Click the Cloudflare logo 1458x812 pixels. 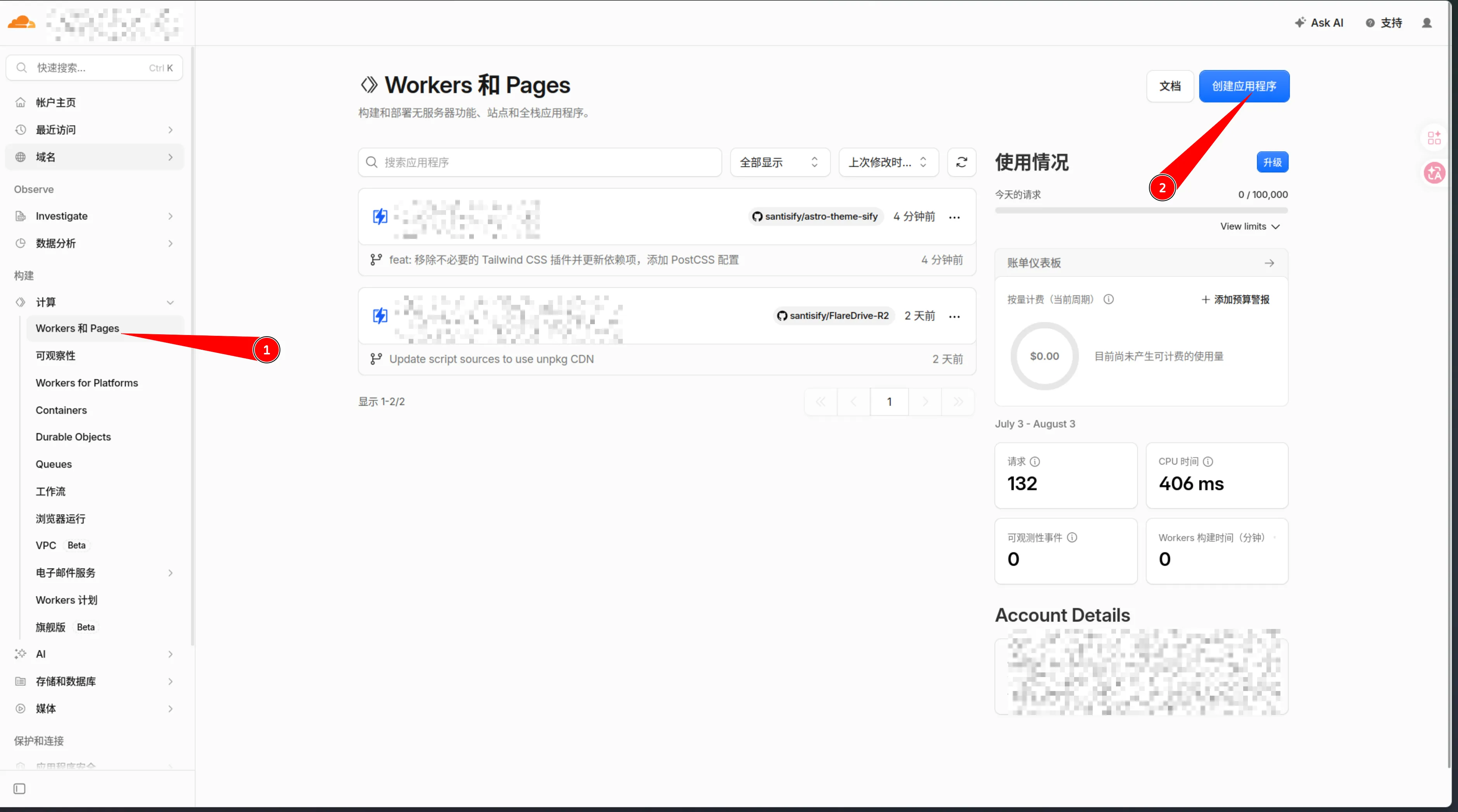[21, 22]
